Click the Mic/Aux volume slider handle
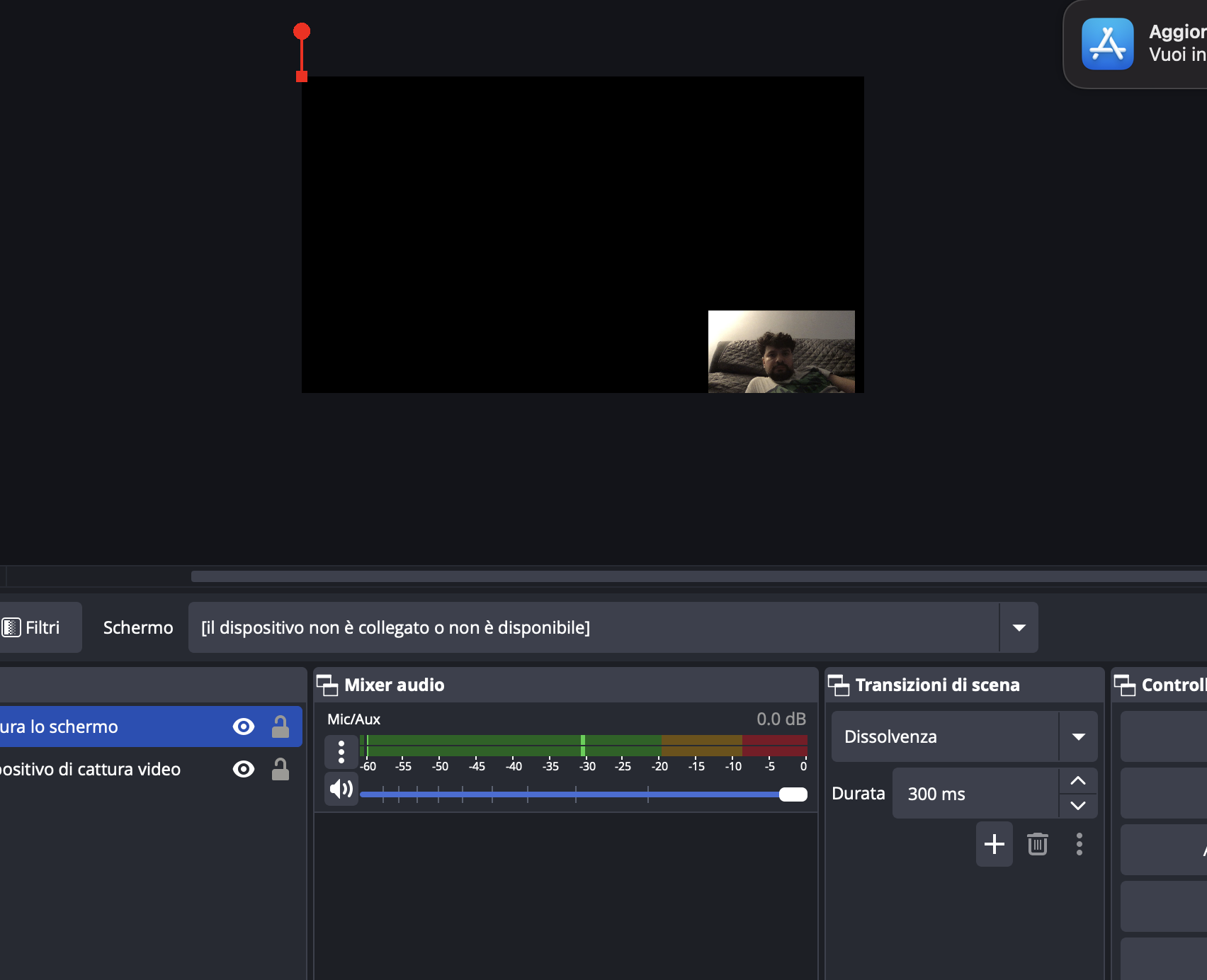Viewport: 1207px width, 980px height. pyautogui.click(x=793, y=794)
